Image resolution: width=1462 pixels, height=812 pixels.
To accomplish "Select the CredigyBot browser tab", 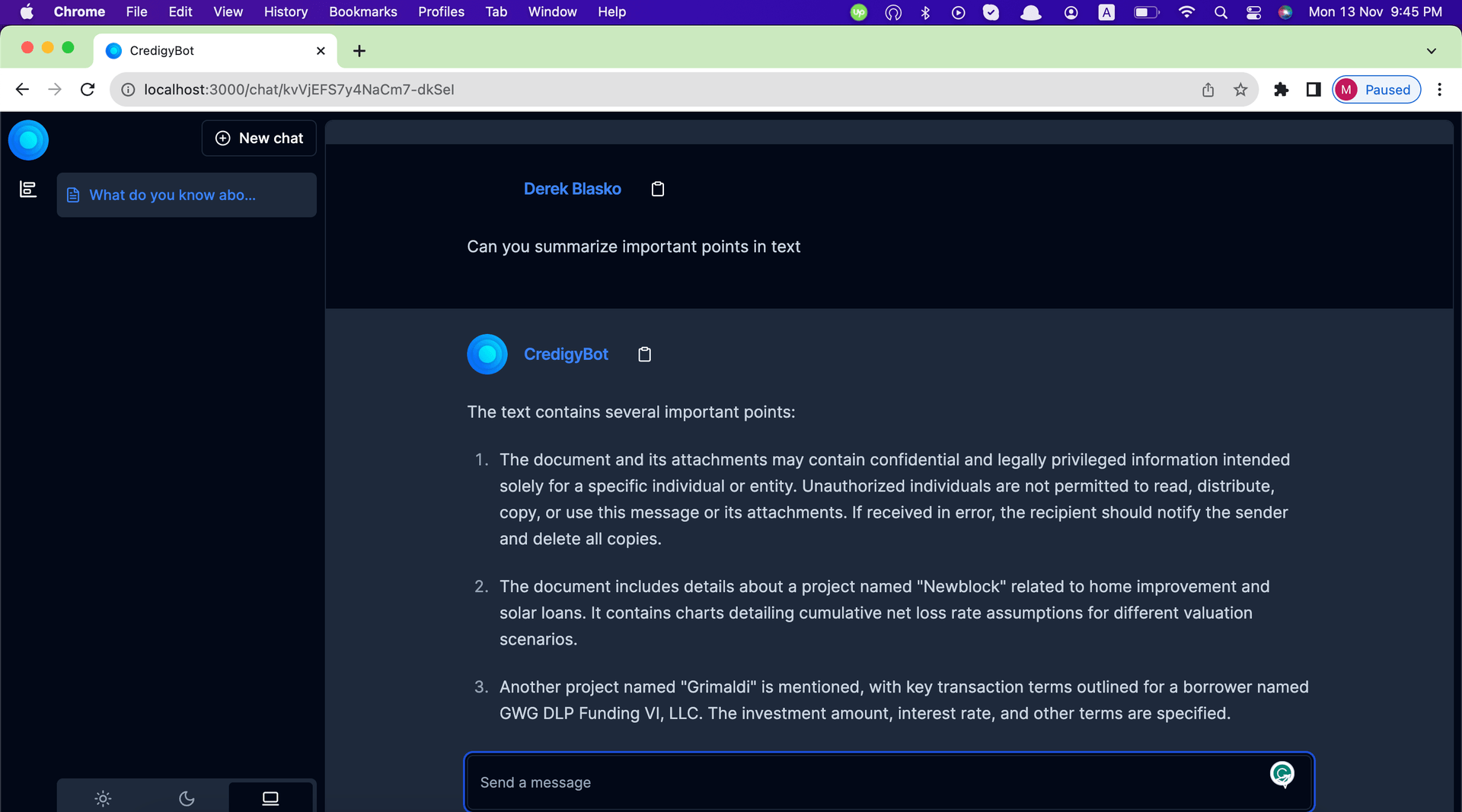I will [x=215, y=51].
